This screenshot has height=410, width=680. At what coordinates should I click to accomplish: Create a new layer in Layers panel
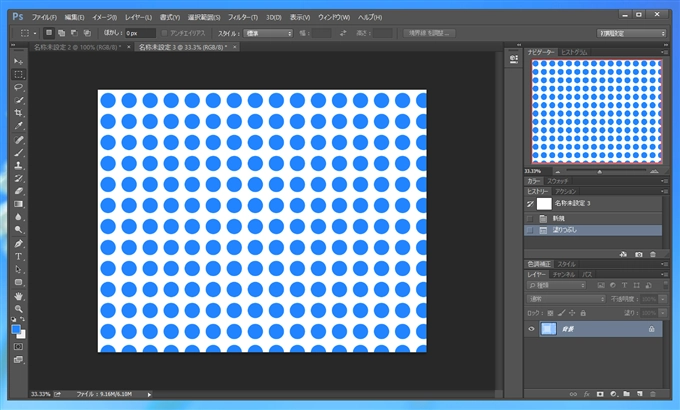(x=640, y=394)
